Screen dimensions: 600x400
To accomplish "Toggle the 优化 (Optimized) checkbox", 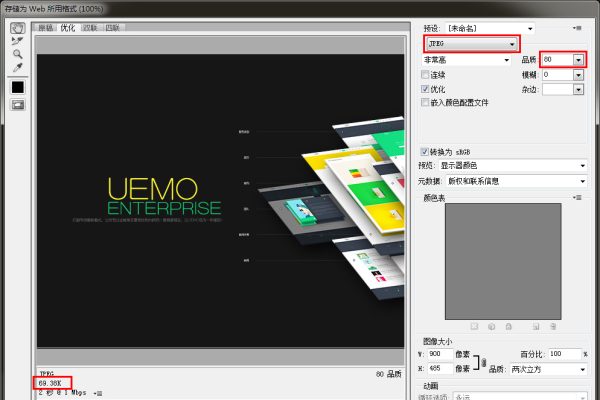I will pyautogui.click(x=426, y=88).
